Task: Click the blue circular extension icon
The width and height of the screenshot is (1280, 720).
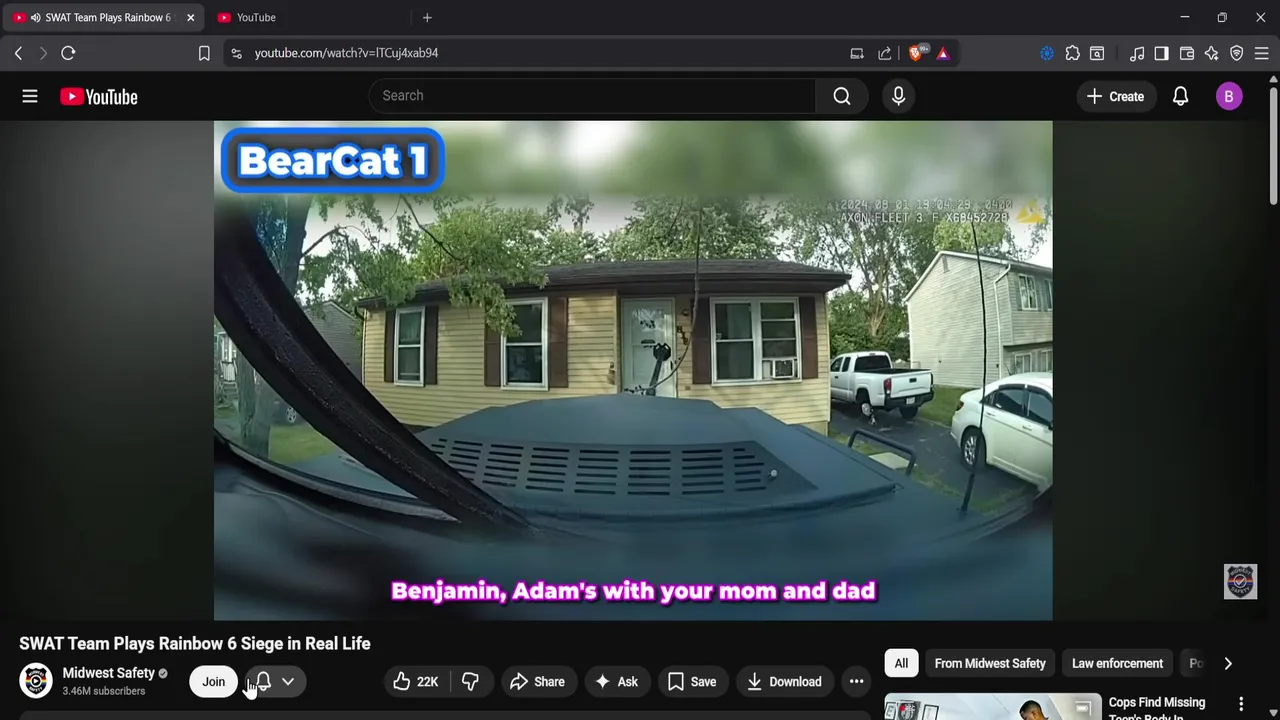Action: click(1047, 53)
